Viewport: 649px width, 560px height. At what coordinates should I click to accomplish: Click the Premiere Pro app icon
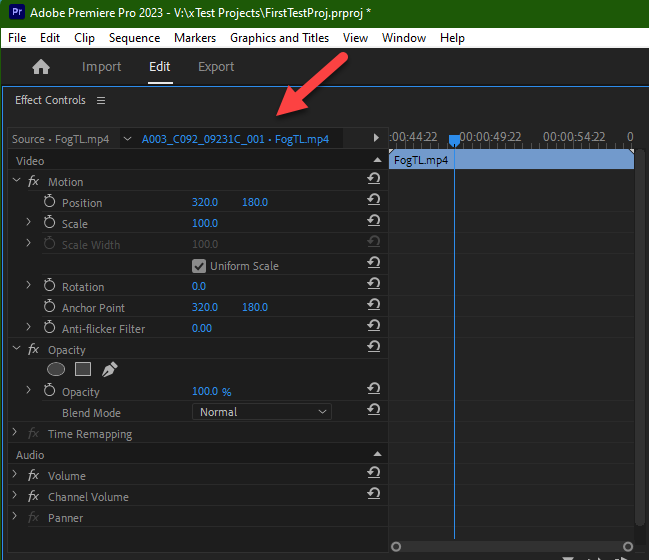[x=17, y=12]
